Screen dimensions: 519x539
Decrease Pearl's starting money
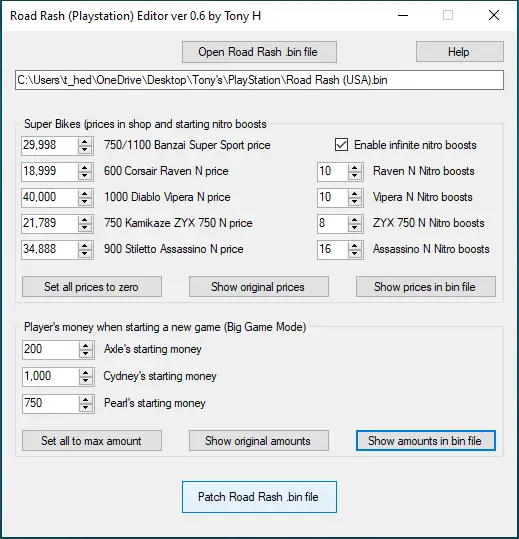[x=86, y=407]
